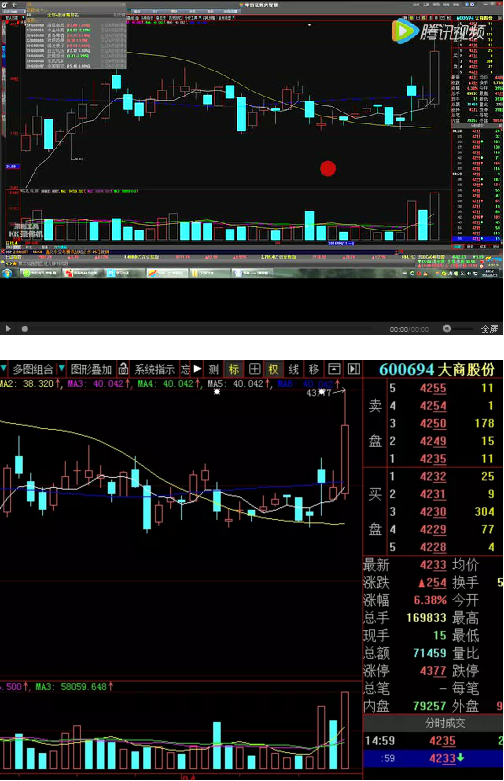Open 系统指示 menu
Image resolution: width=504 pixels, height=781 pixels.
[x=154, y=369]
